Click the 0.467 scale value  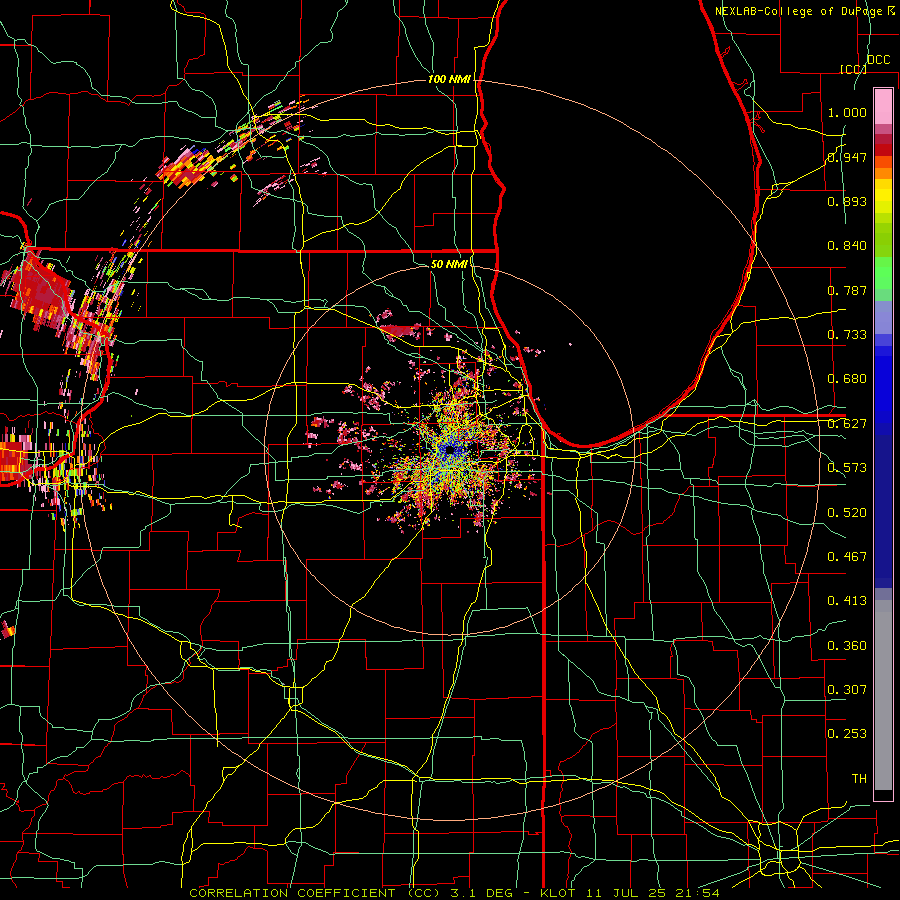tap(847, 557)
